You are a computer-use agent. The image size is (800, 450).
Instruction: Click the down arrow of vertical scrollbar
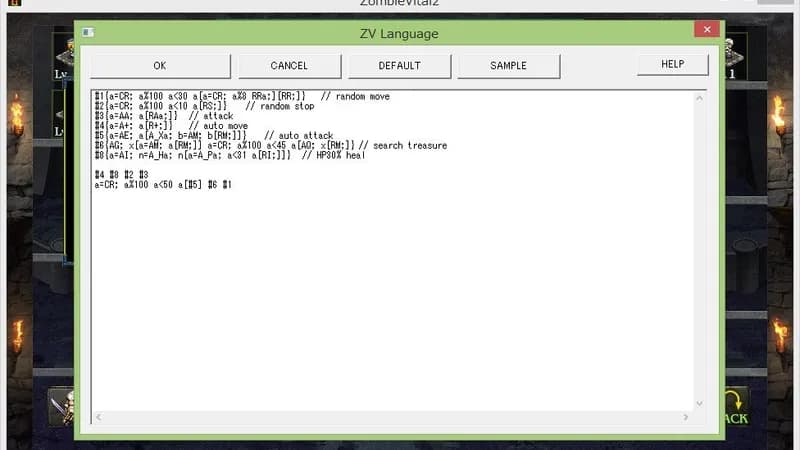[x=699, y=404]
